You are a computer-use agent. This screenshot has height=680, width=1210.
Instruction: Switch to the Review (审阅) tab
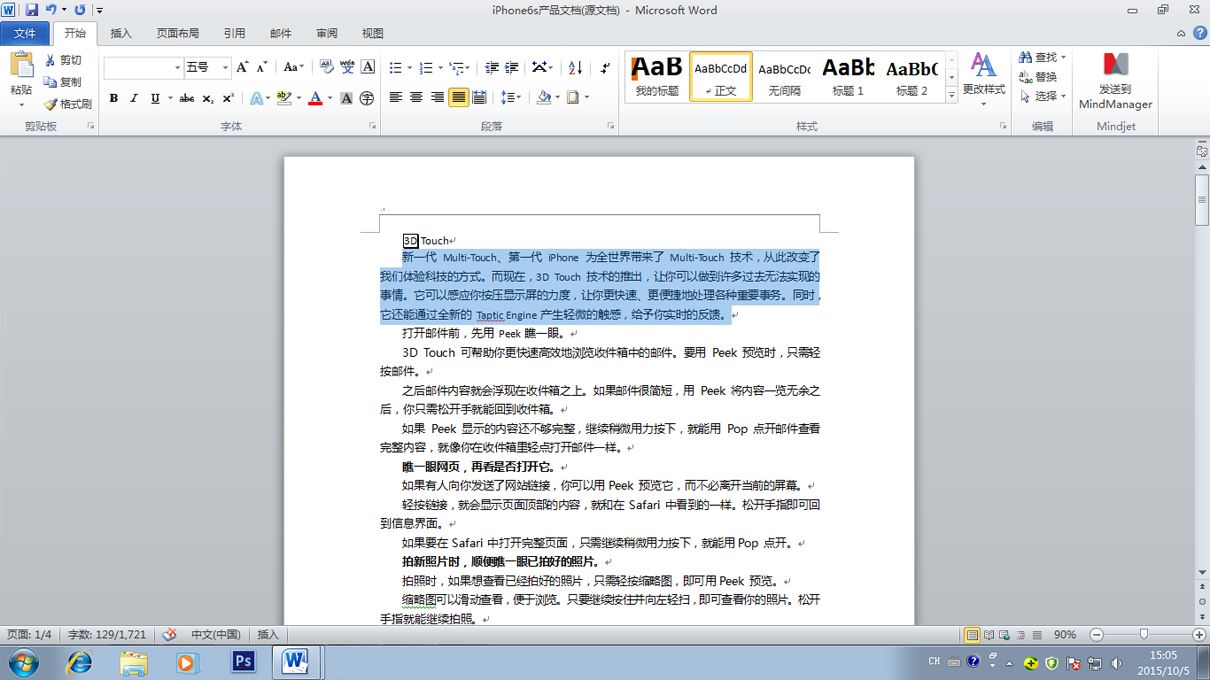tap(327, 33)
